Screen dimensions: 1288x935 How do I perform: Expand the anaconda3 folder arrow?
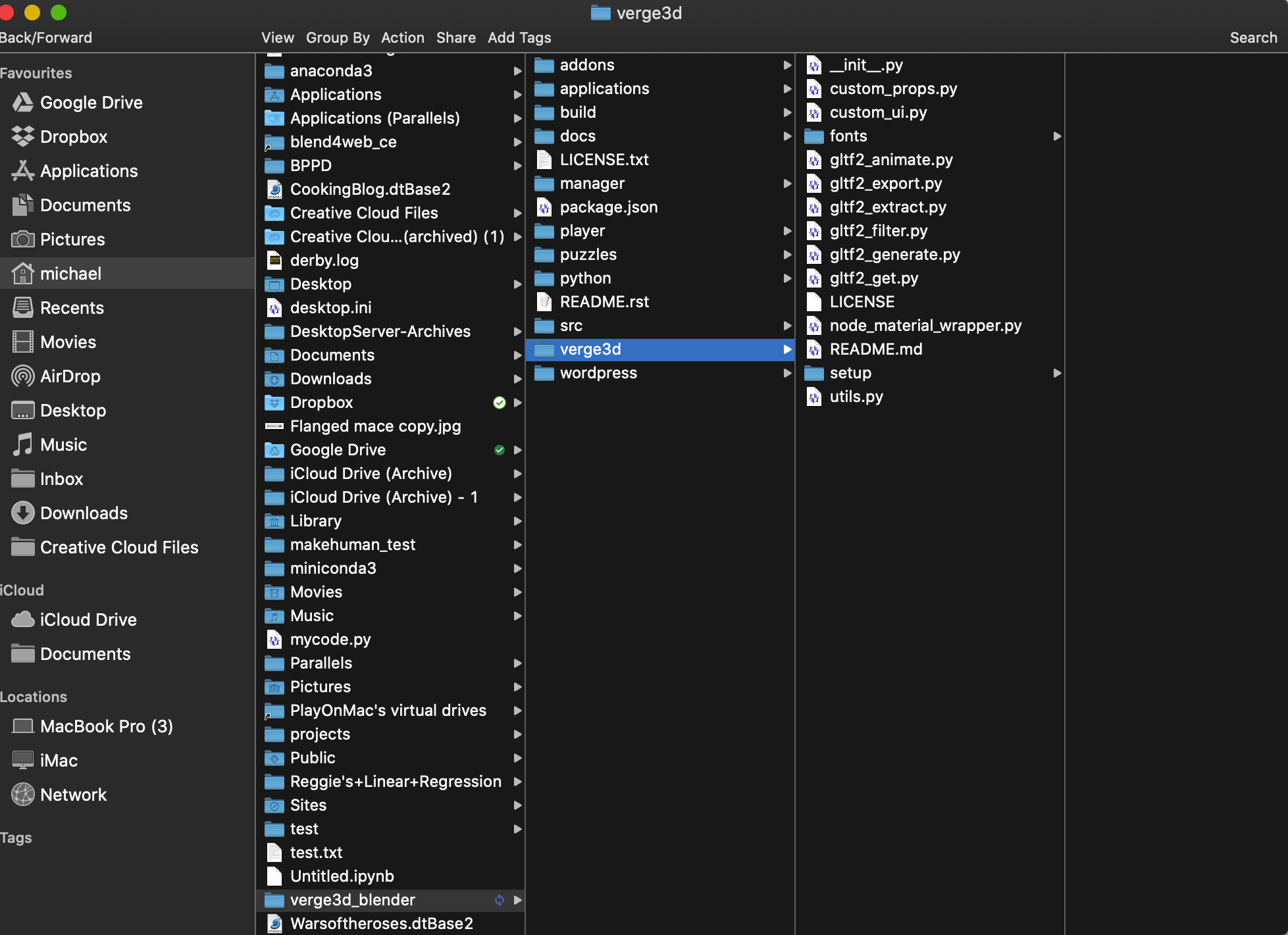click(517, 71)
